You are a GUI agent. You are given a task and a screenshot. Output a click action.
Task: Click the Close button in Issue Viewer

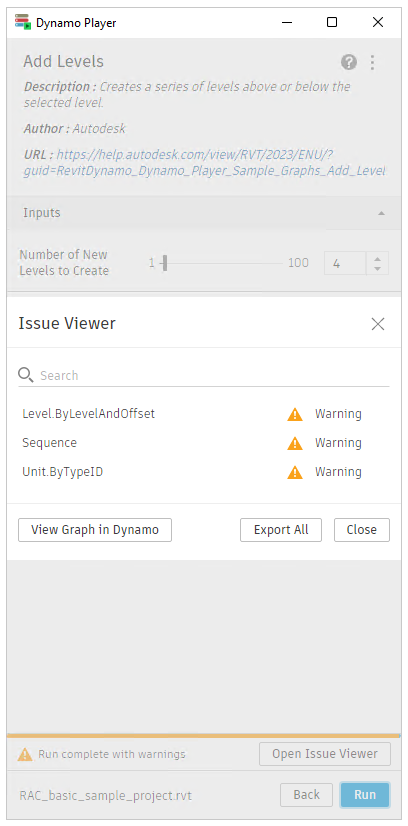[362, 530]
